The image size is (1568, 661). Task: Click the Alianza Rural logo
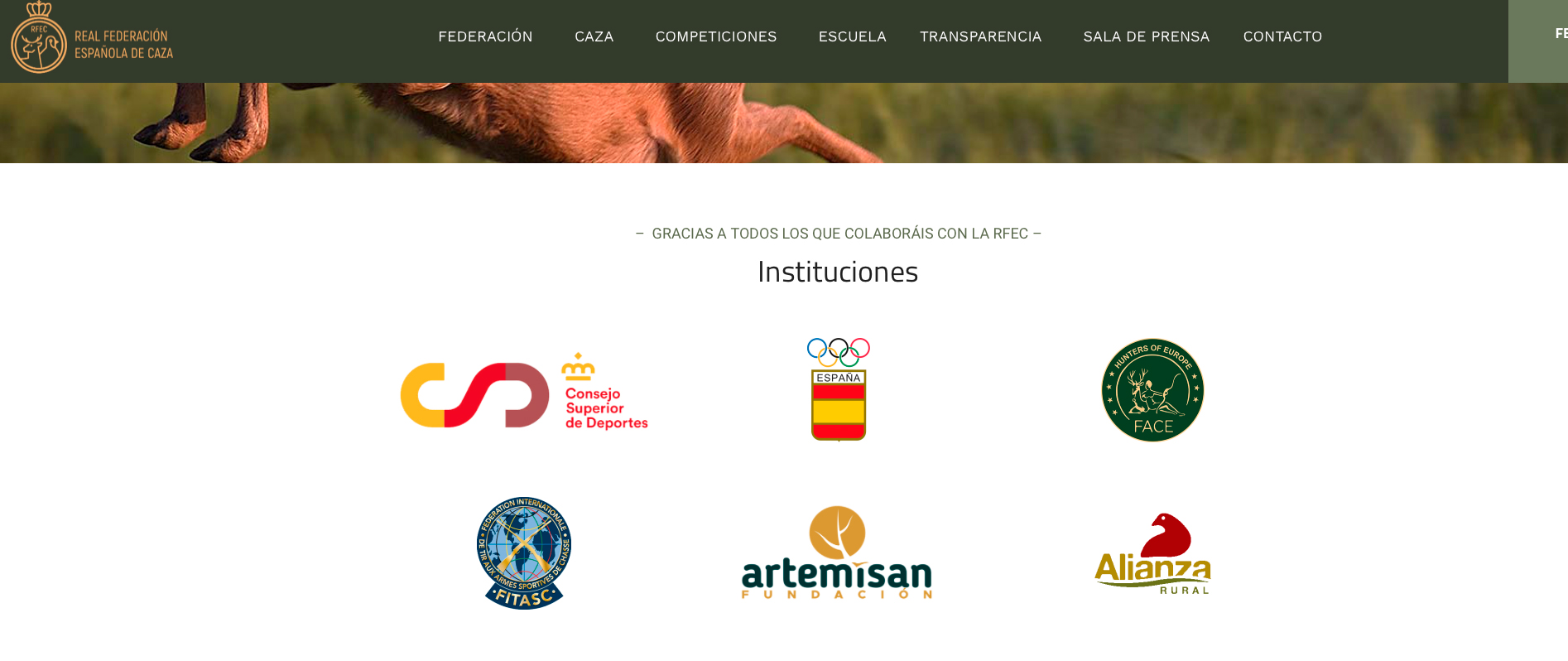tap(1152, 553)
